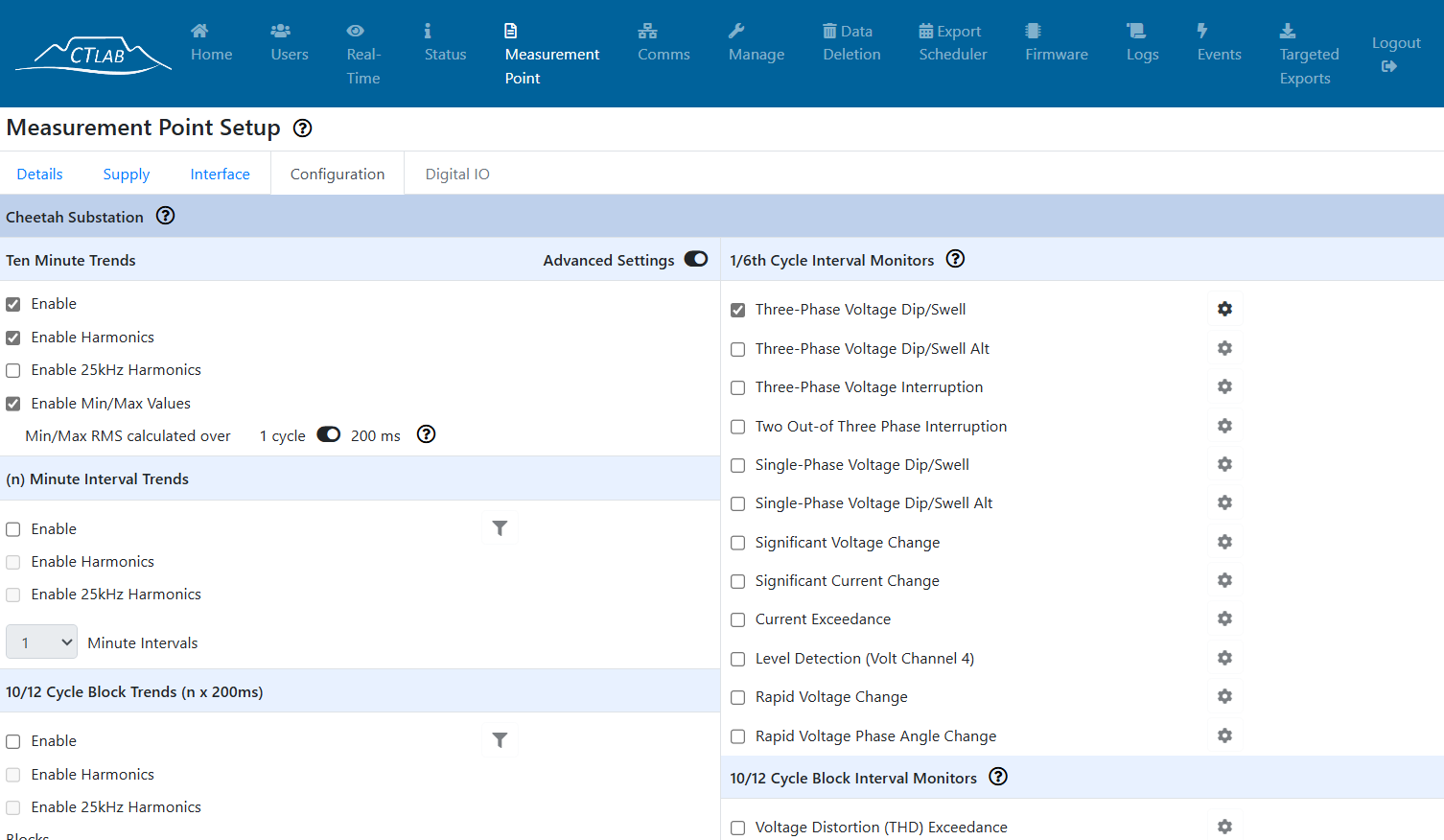Open the Digital IO tab
The height and width of the screenshot is (840, 1444).
[457, 174]
